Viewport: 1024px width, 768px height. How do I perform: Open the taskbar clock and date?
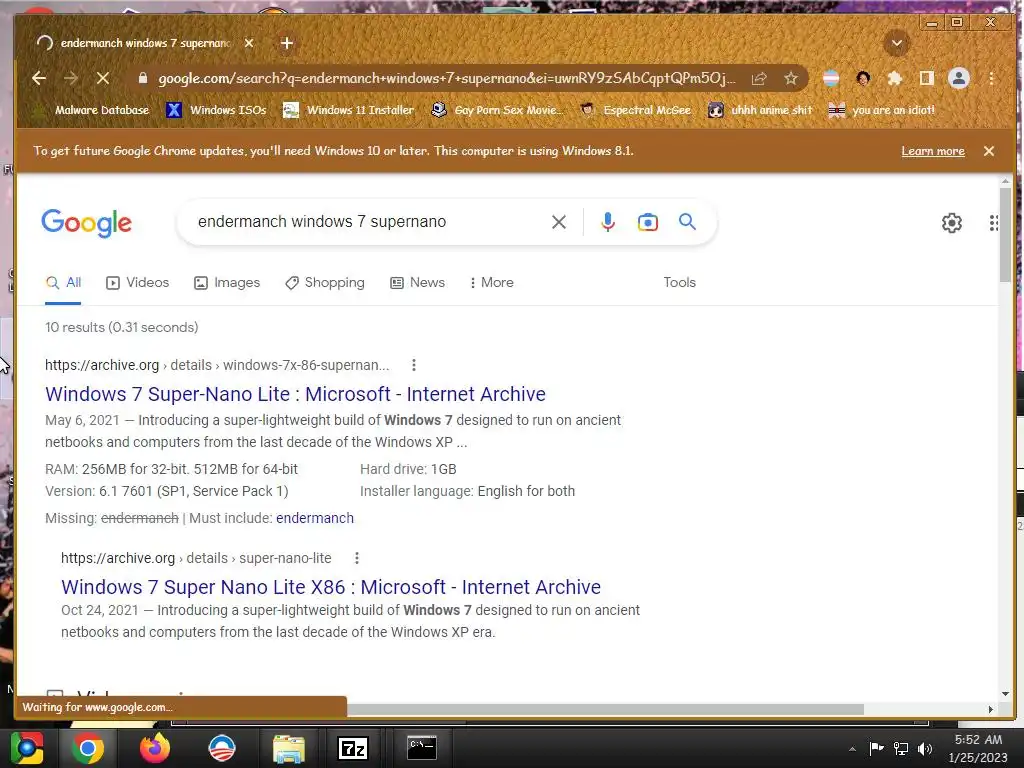(978, 748)
